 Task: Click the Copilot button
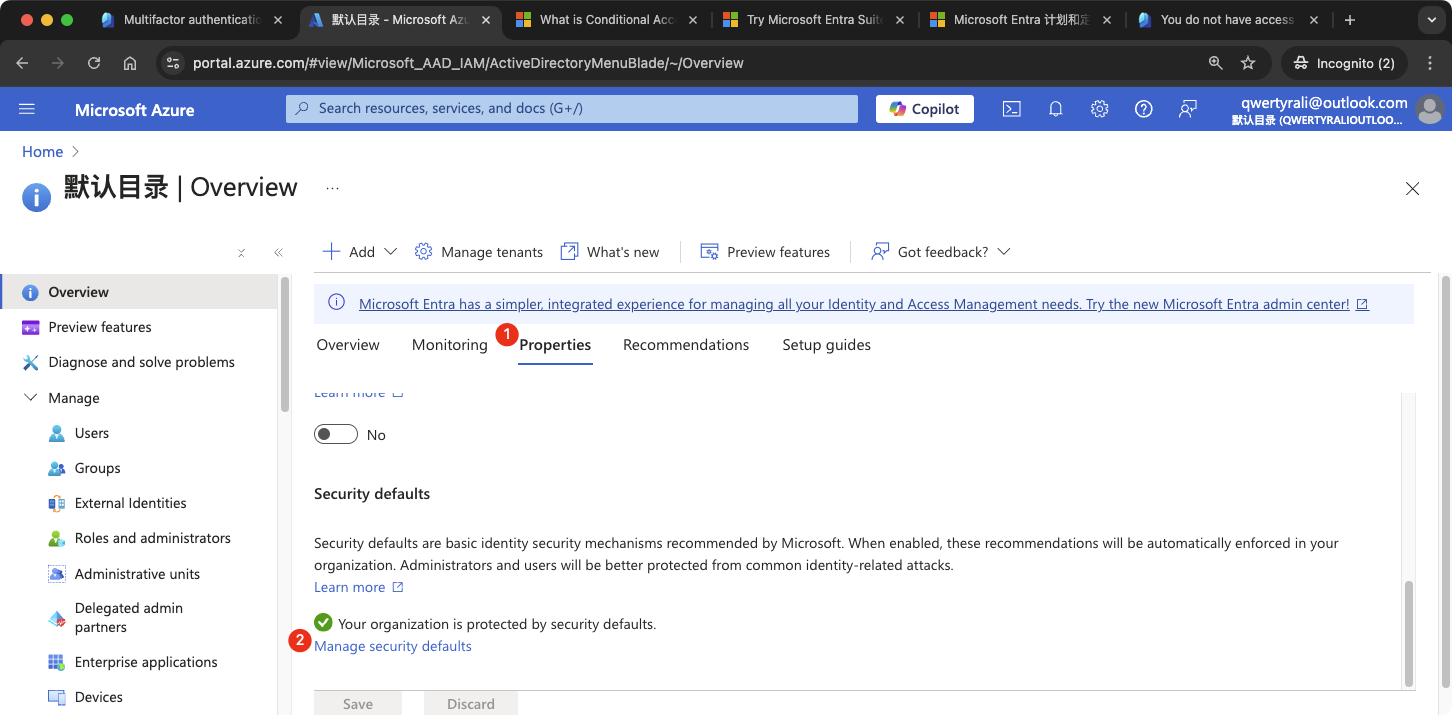[925, 109]
